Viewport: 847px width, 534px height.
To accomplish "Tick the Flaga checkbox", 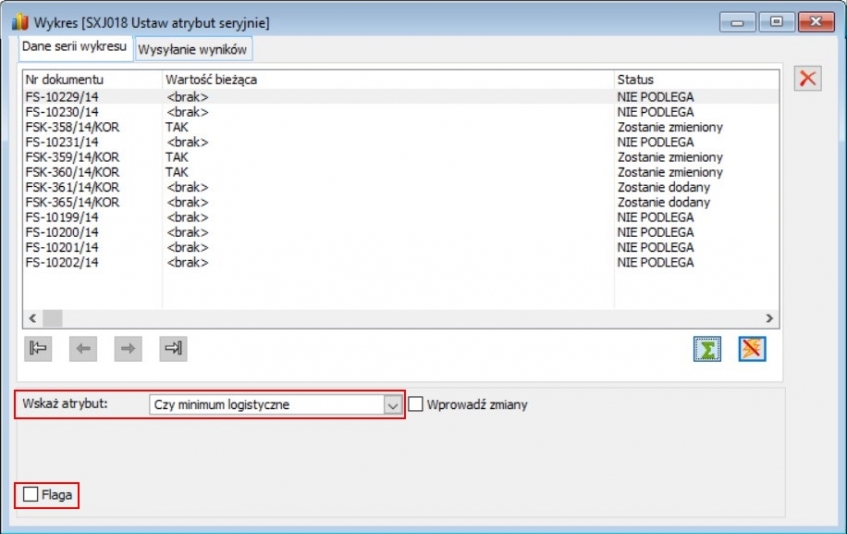I will pos(31,494).
